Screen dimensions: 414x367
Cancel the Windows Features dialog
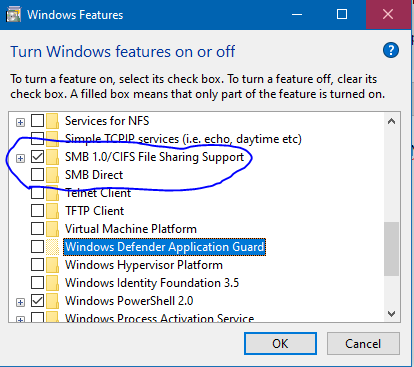(363, 343)
